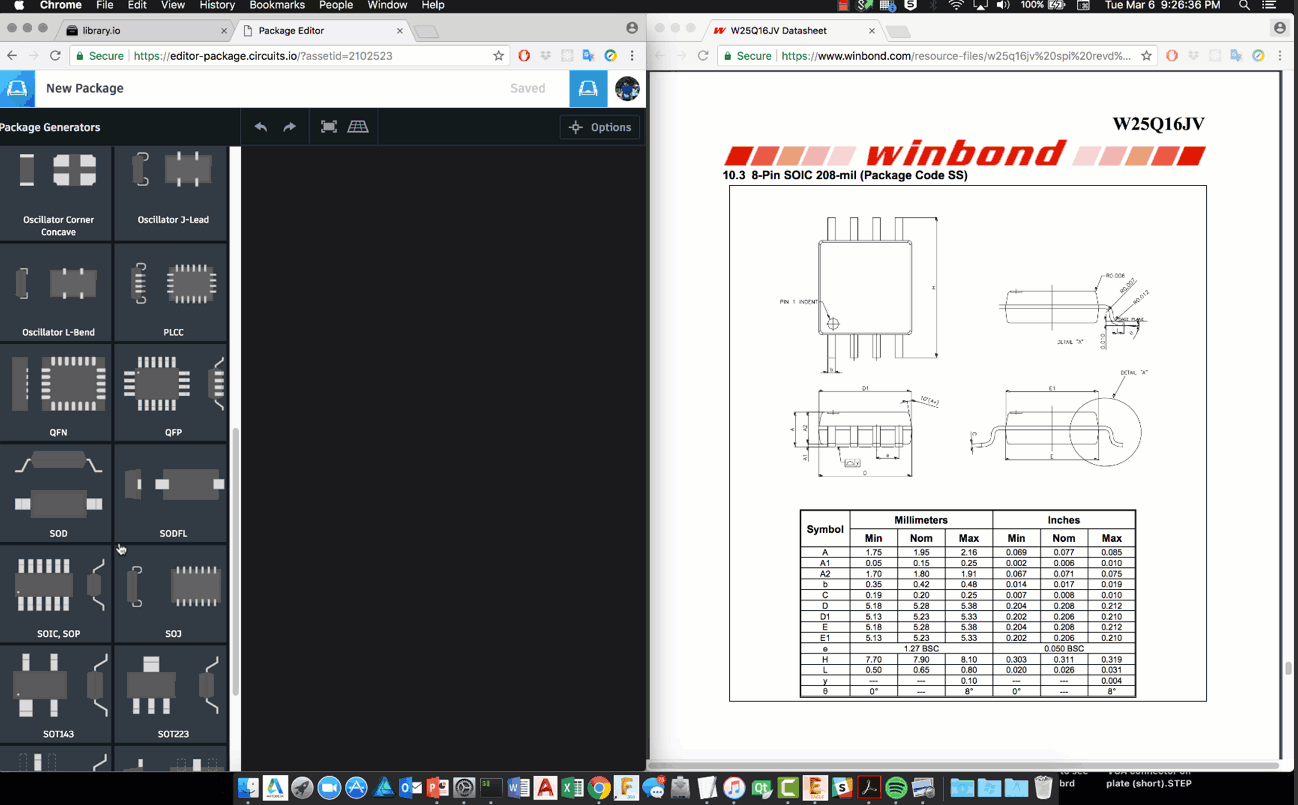Open Finder from the Dock

(x=247, y=788)
